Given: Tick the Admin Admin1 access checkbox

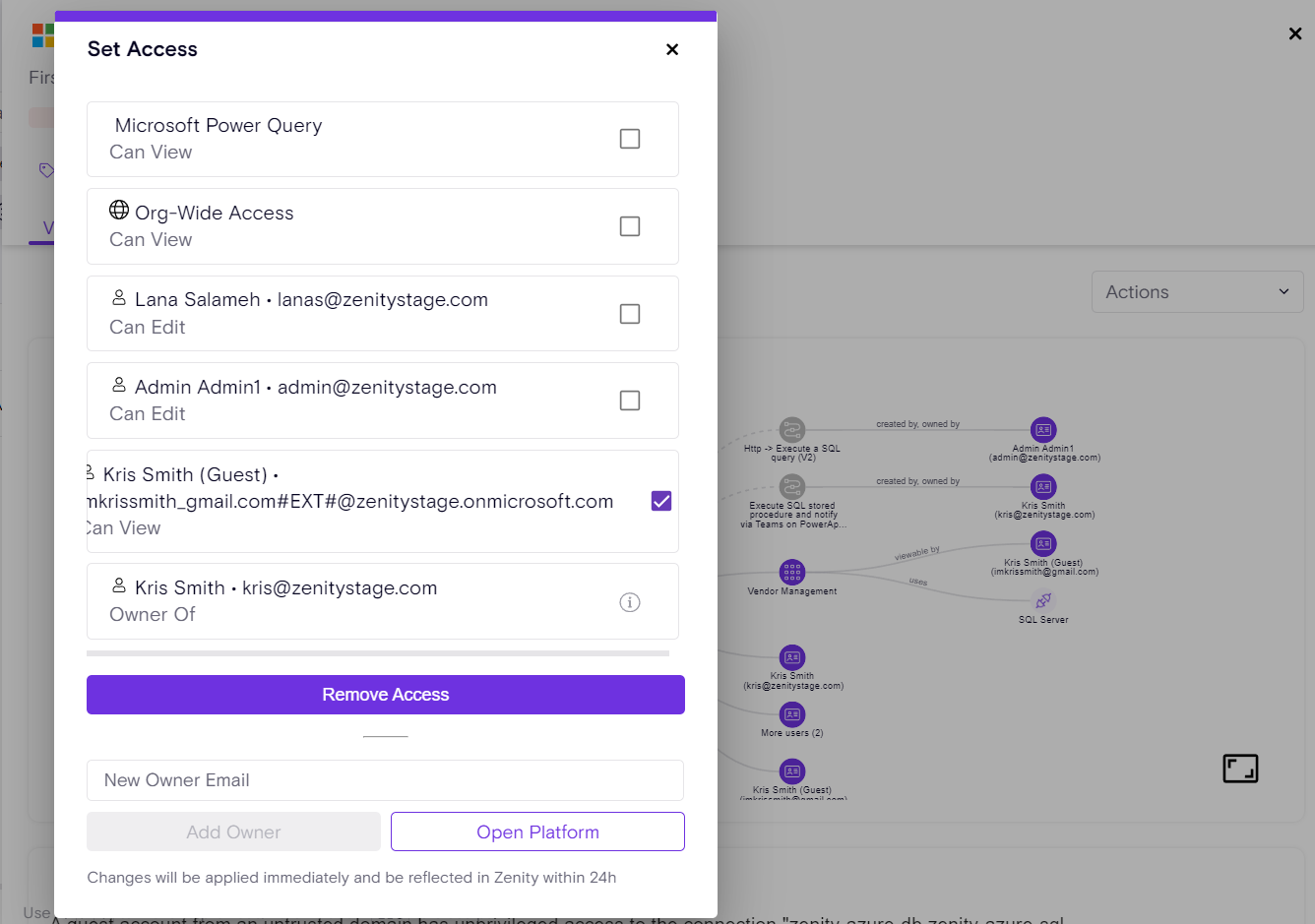Looking at the screenshot, I should [630, 400].
